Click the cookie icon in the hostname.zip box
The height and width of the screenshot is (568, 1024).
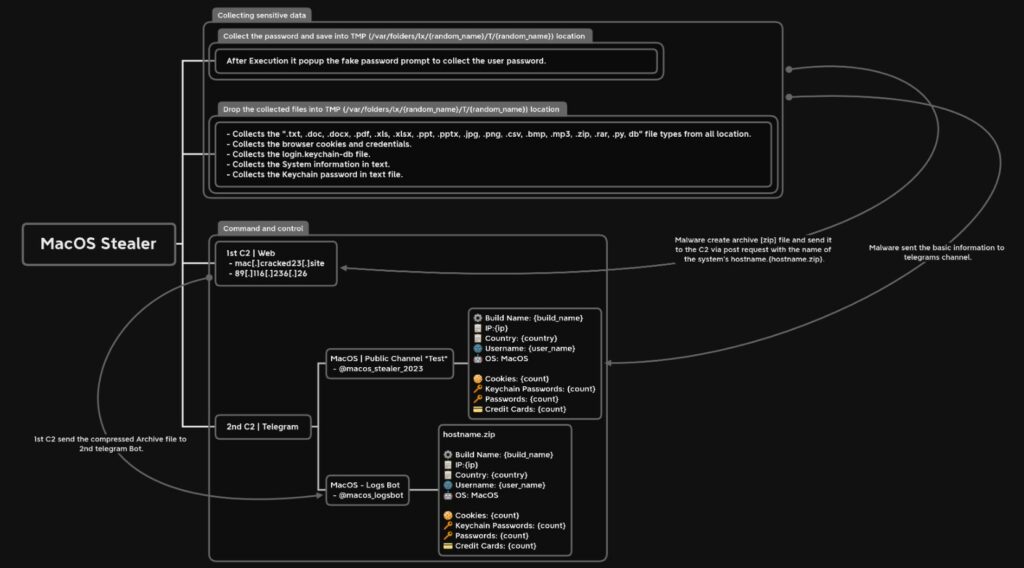(x=449, y=515)
